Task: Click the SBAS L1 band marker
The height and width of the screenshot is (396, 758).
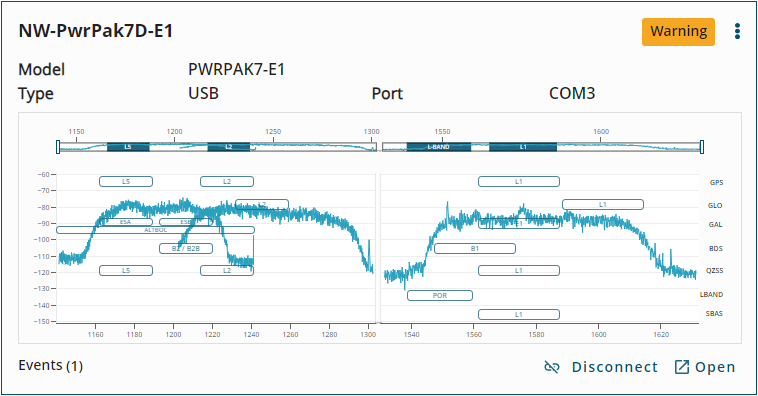Action: [519, 315]
